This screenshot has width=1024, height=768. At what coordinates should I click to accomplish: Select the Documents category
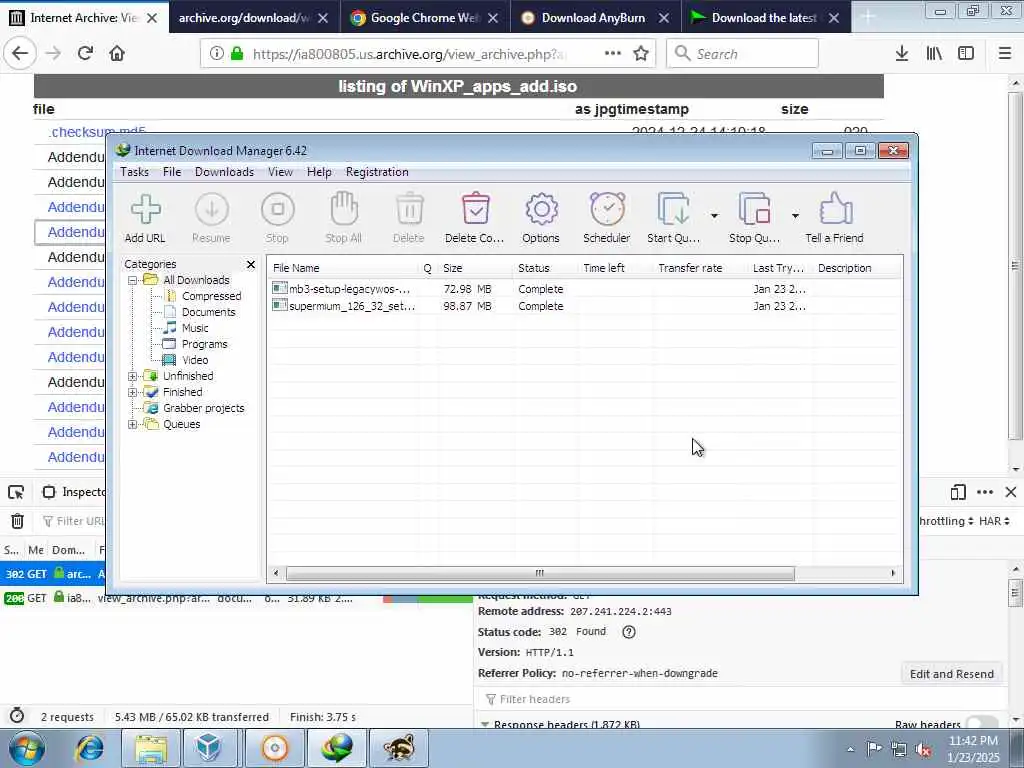click(208, 312)
